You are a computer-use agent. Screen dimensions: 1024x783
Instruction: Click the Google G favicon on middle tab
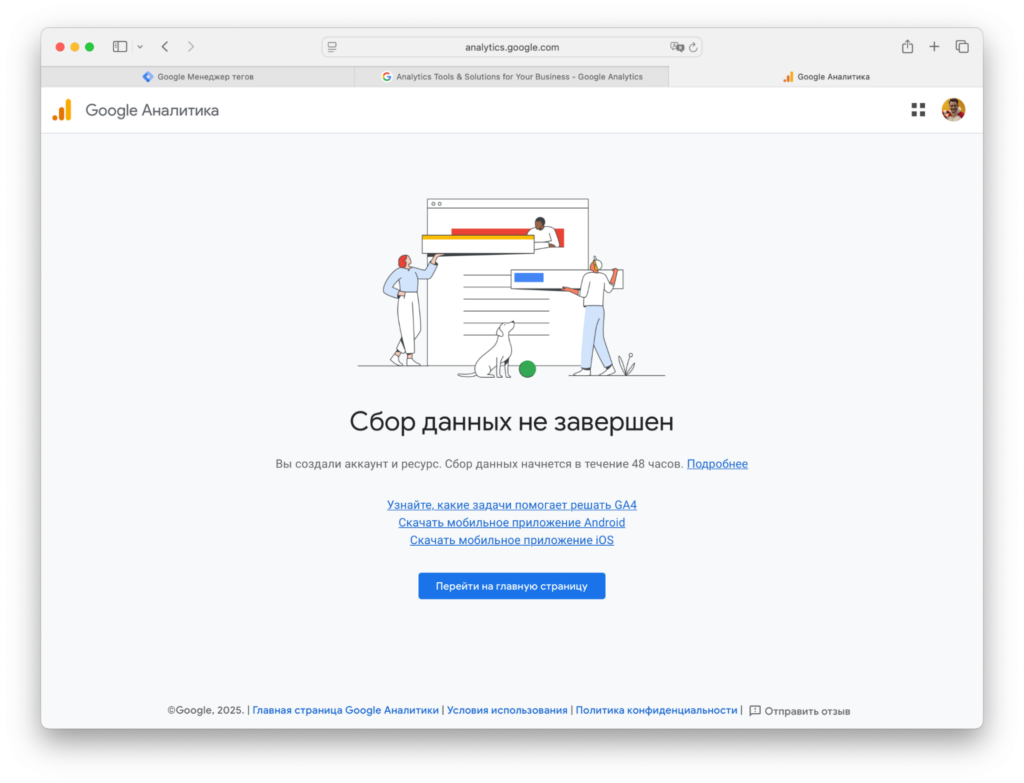coord(387,76)
